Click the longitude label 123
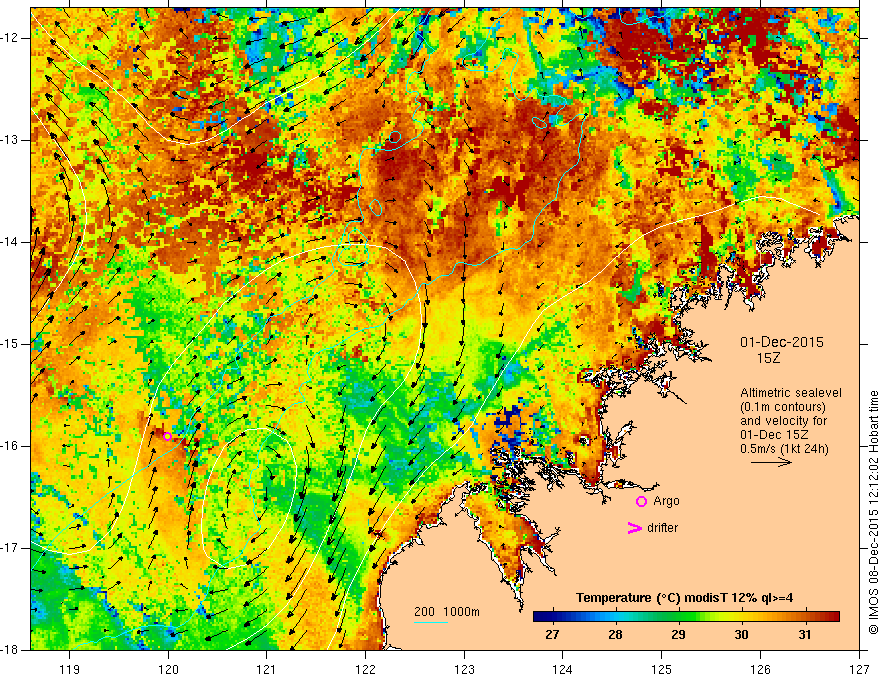The image size is (880, 680). (464, 669)
